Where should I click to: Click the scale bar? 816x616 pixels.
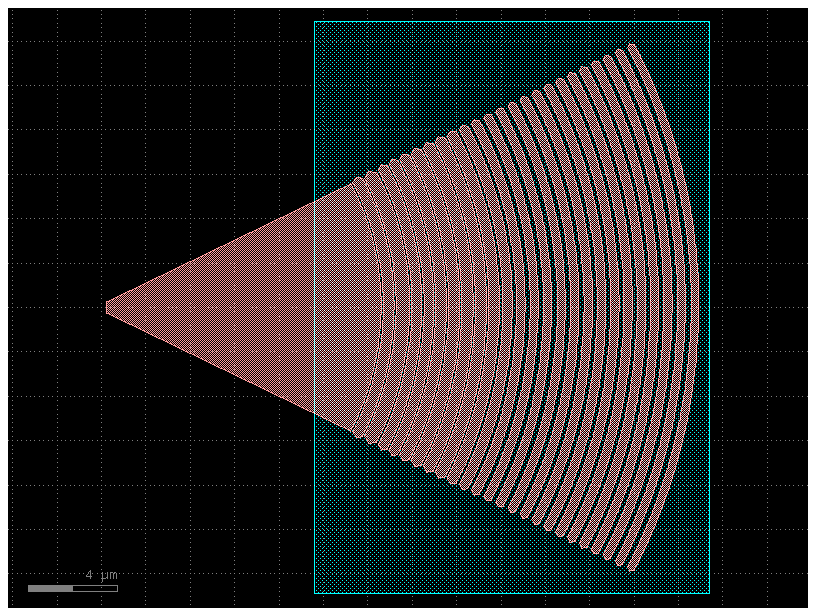[x=75, y=588]
